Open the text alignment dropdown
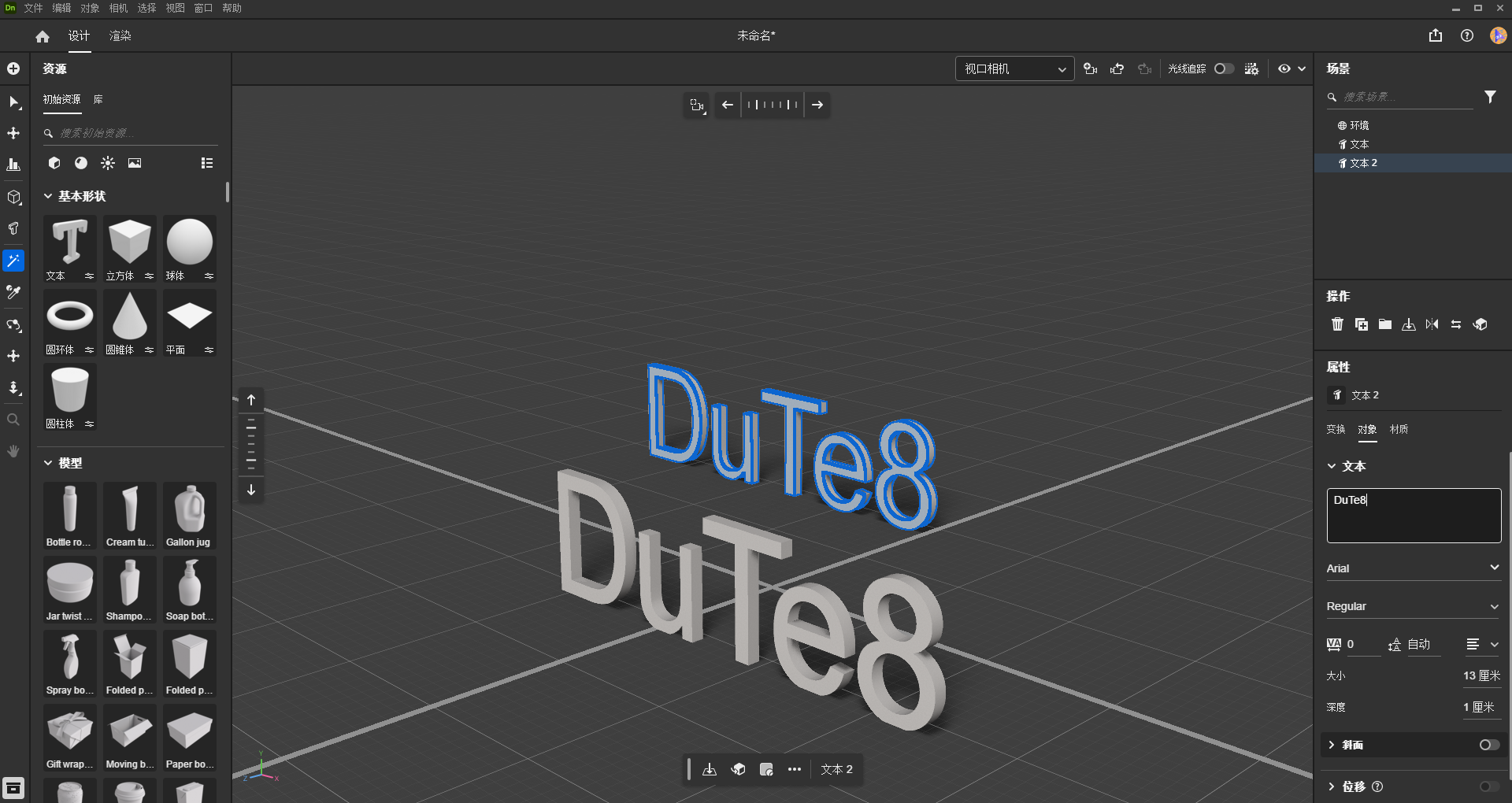Screen dimensions: 1512x803 [1483, 644]
